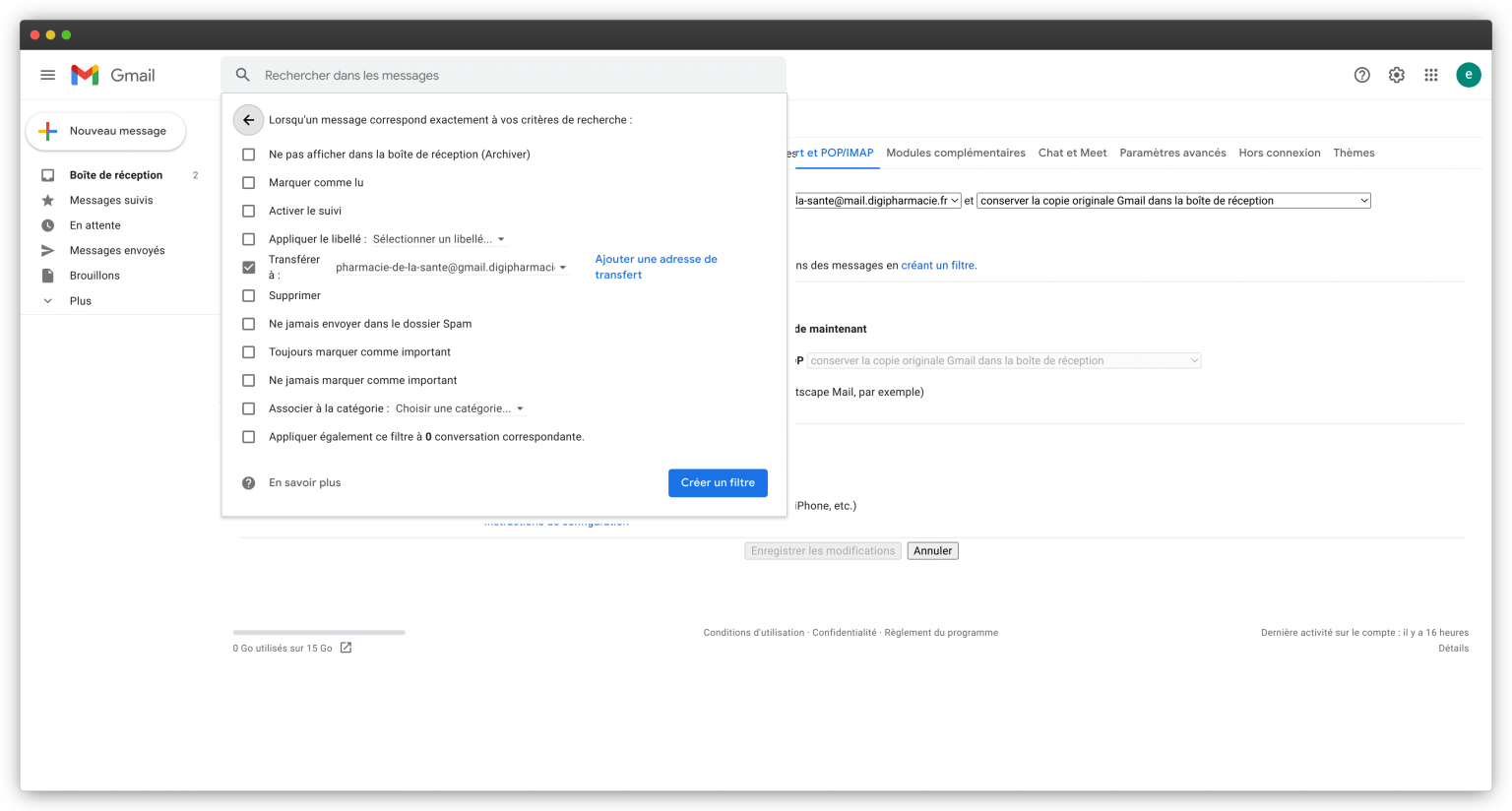Click the account avatar circle
The height and width of the screenshot is (811, 1512).
(1468, 75)
